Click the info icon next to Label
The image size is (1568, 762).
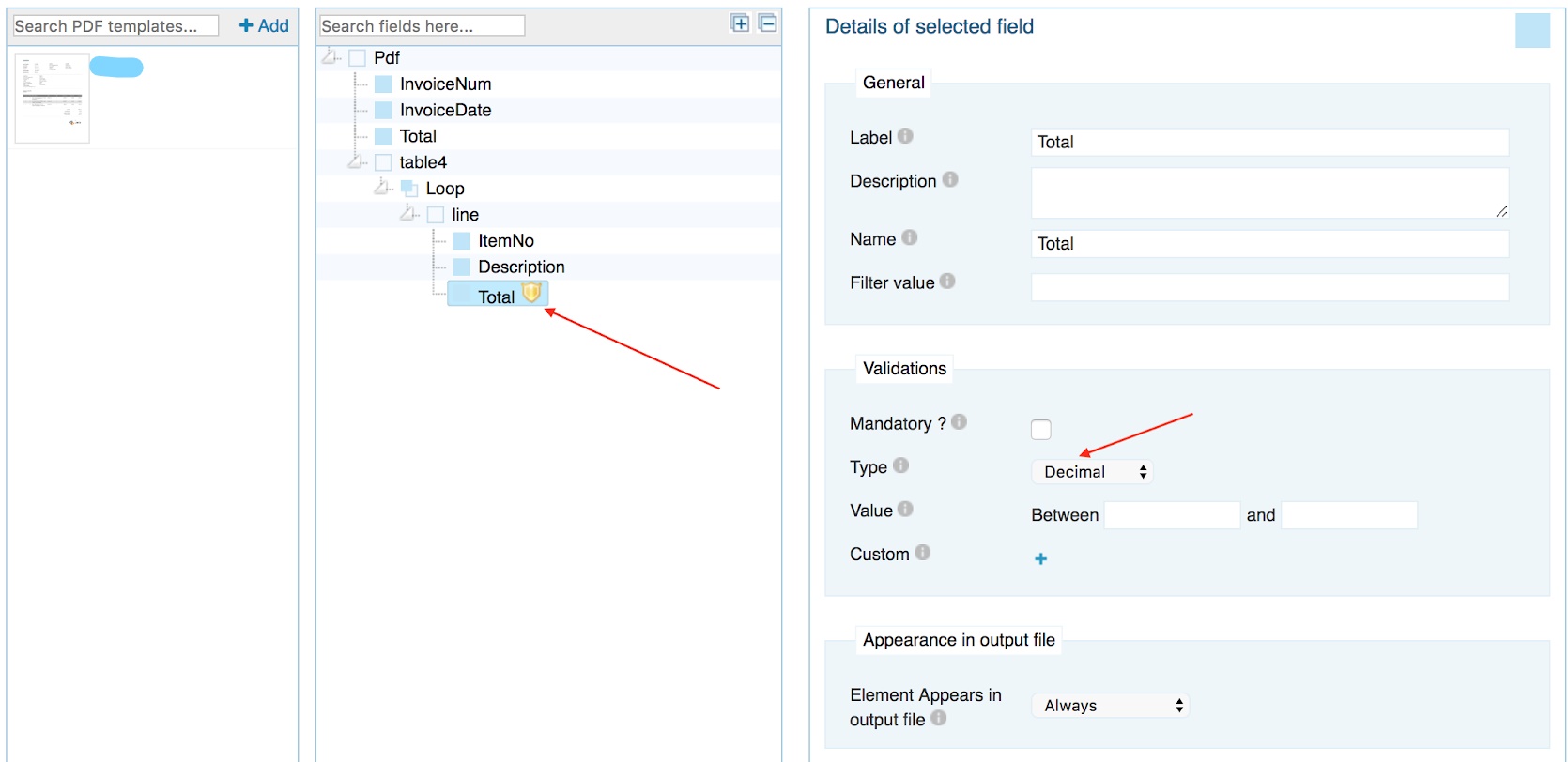point(905,136)
